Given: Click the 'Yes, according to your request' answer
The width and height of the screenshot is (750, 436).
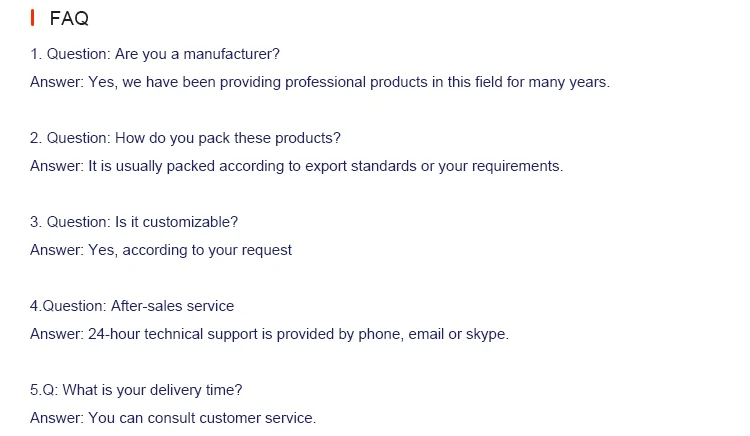Looking at the screenshot, I should tap(161, 250).
